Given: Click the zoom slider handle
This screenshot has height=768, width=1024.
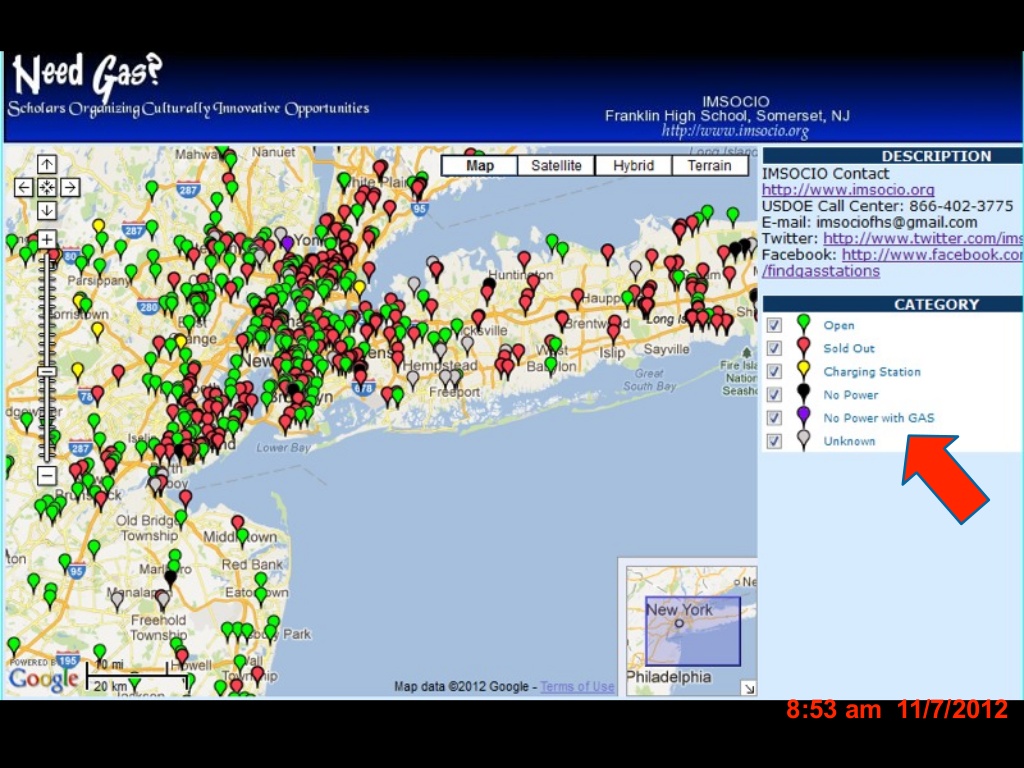Looking at the screenshot, I should 46,372.
